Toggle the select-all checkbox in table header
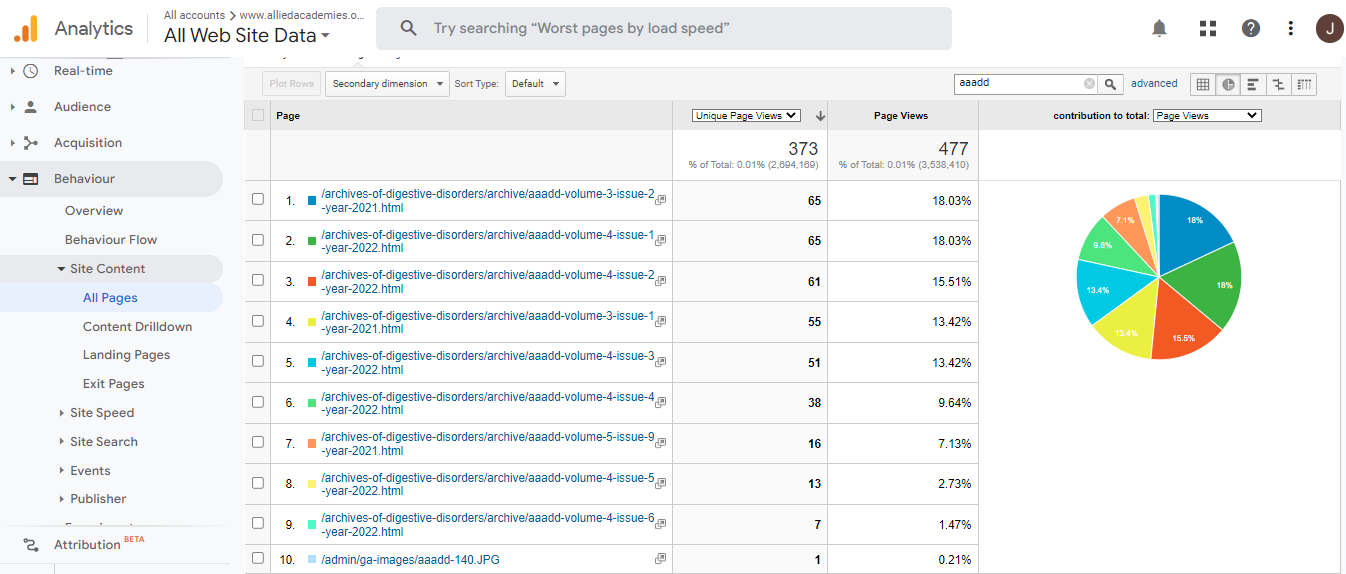This screenshot has width=1346, height=574. coord(258,115)
